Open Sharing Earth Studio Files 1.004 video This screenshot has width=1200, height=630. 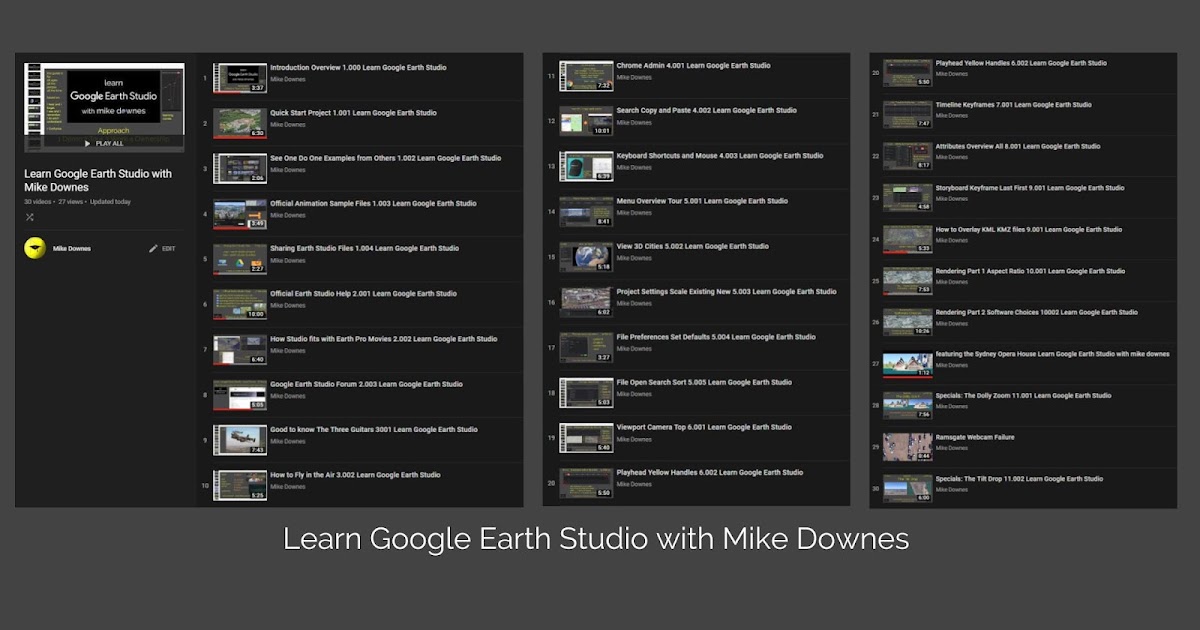(364, 248)
